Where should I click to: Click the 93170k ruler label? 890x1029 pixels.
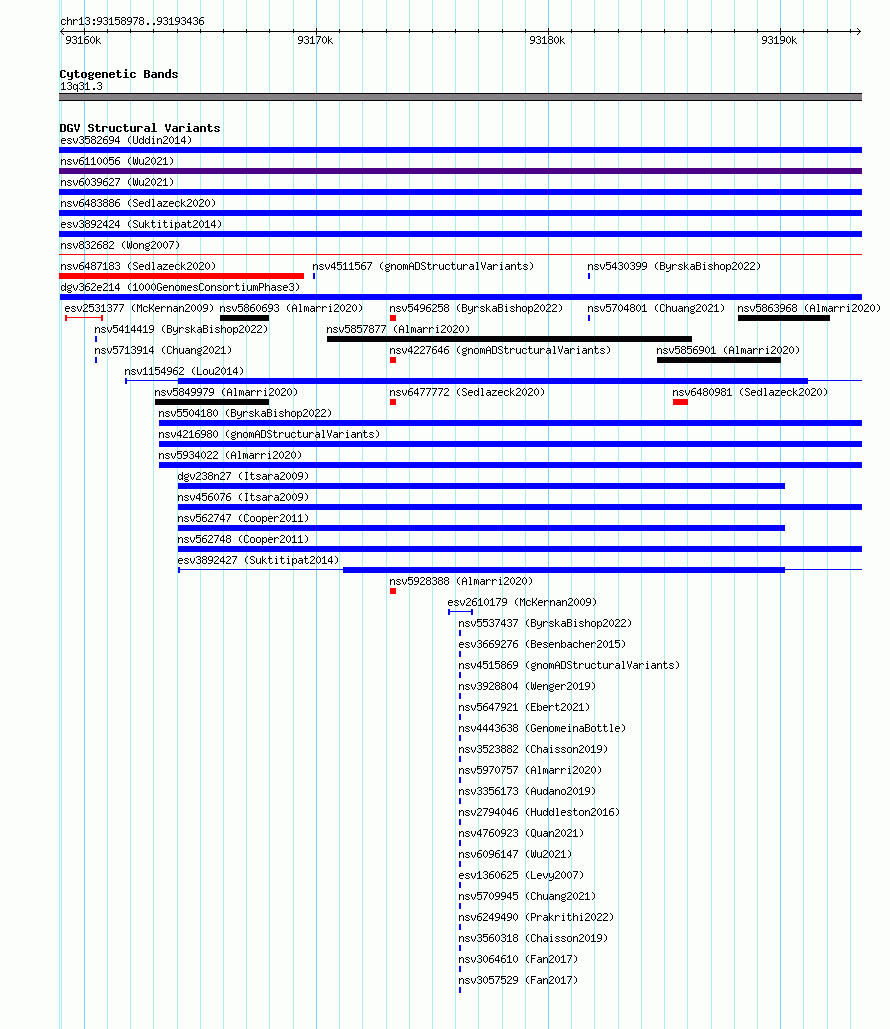[315, 41]
